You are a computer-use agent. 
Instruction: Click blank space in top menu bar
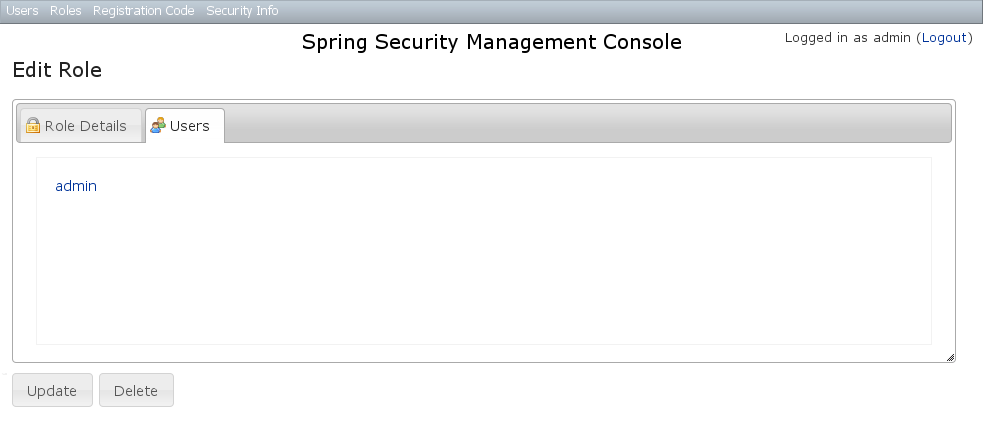620,11
